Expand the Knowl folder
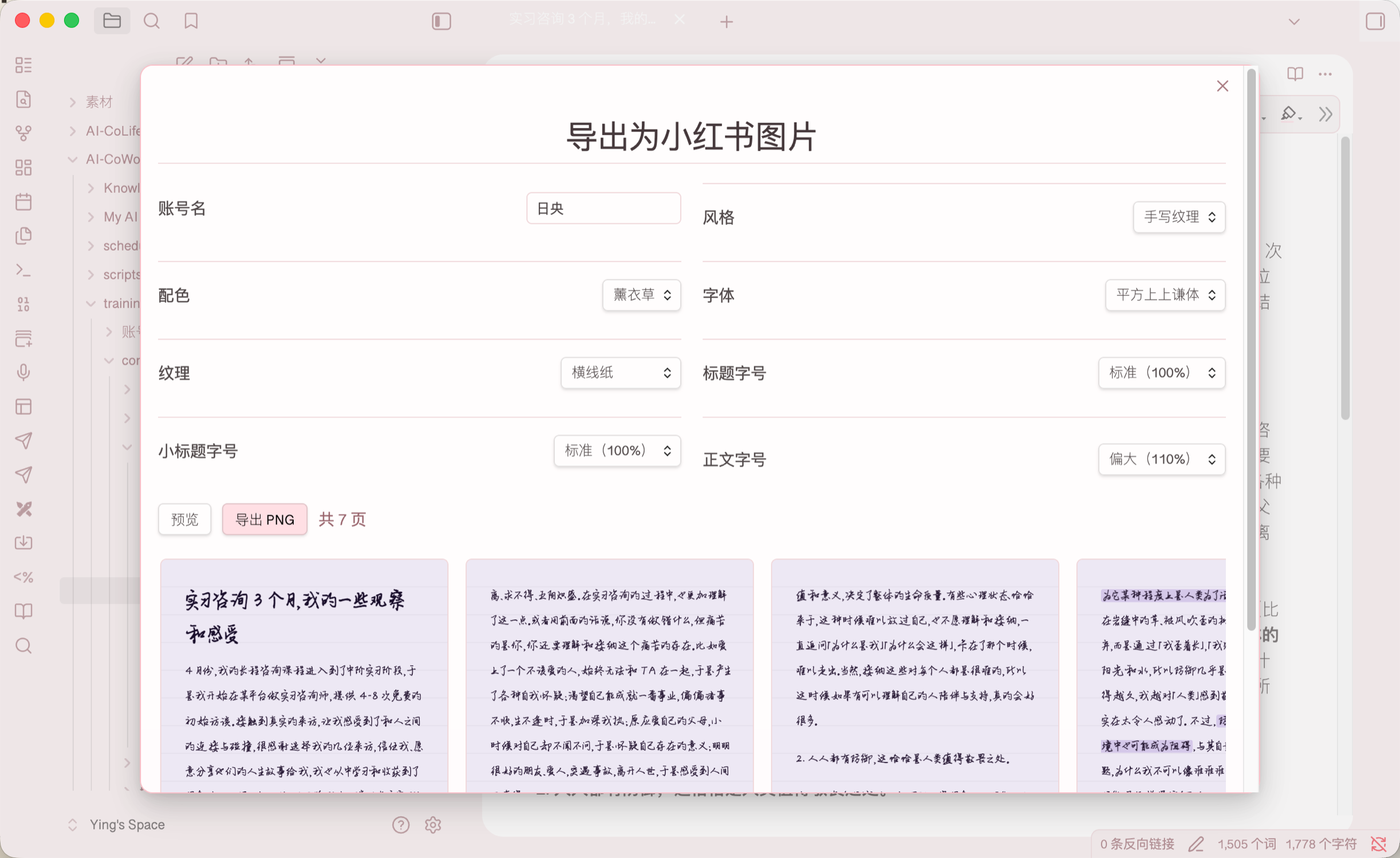1400x858 pixels. [90, 188]
